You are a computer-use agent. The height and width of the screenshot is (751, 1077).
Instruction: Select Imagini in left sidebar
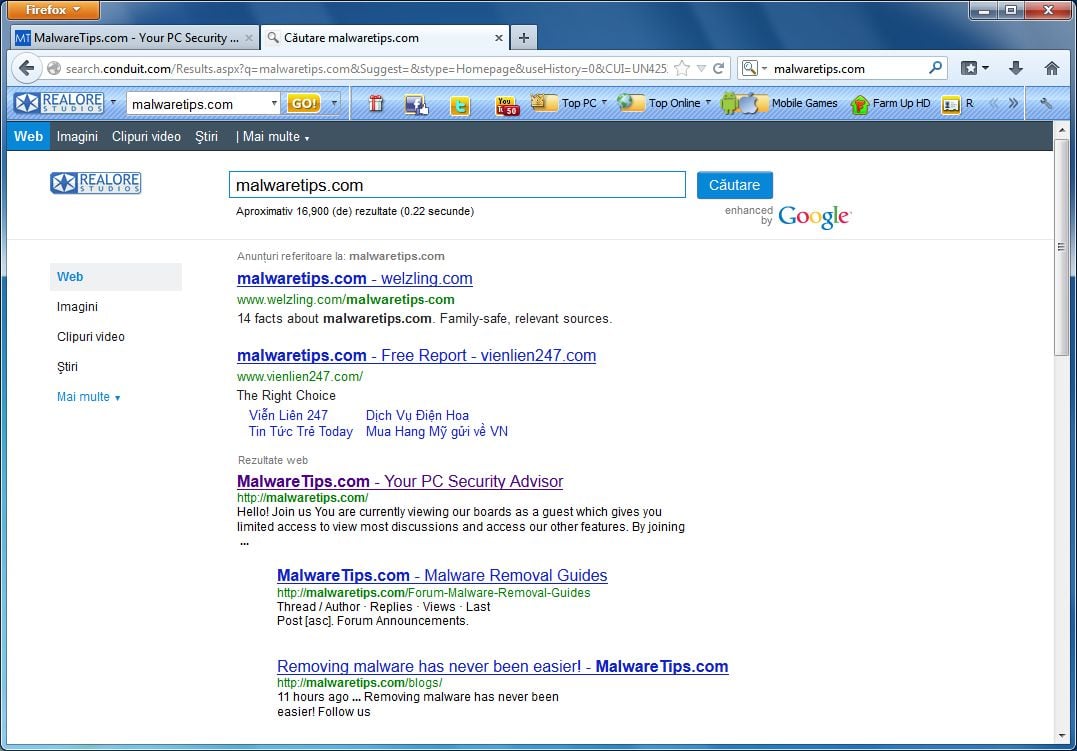click(77, 306)
